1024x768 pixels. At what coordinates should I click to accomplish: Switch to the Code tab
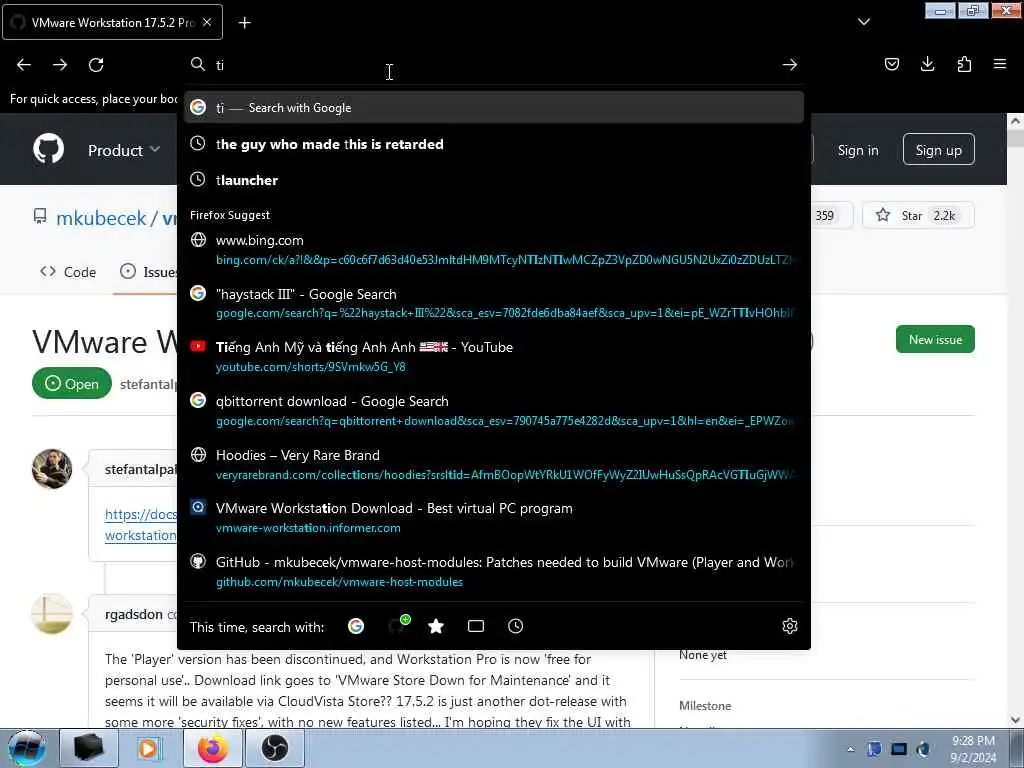[68, 272]
